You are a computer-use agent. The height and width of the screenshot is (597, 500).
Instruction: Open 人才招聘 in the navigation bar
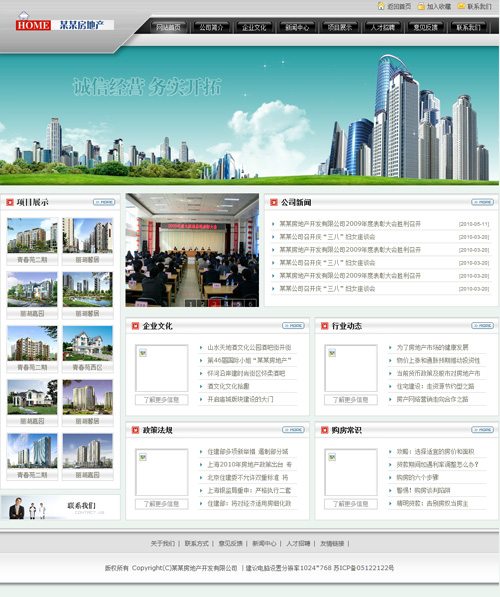click(383, 27)
